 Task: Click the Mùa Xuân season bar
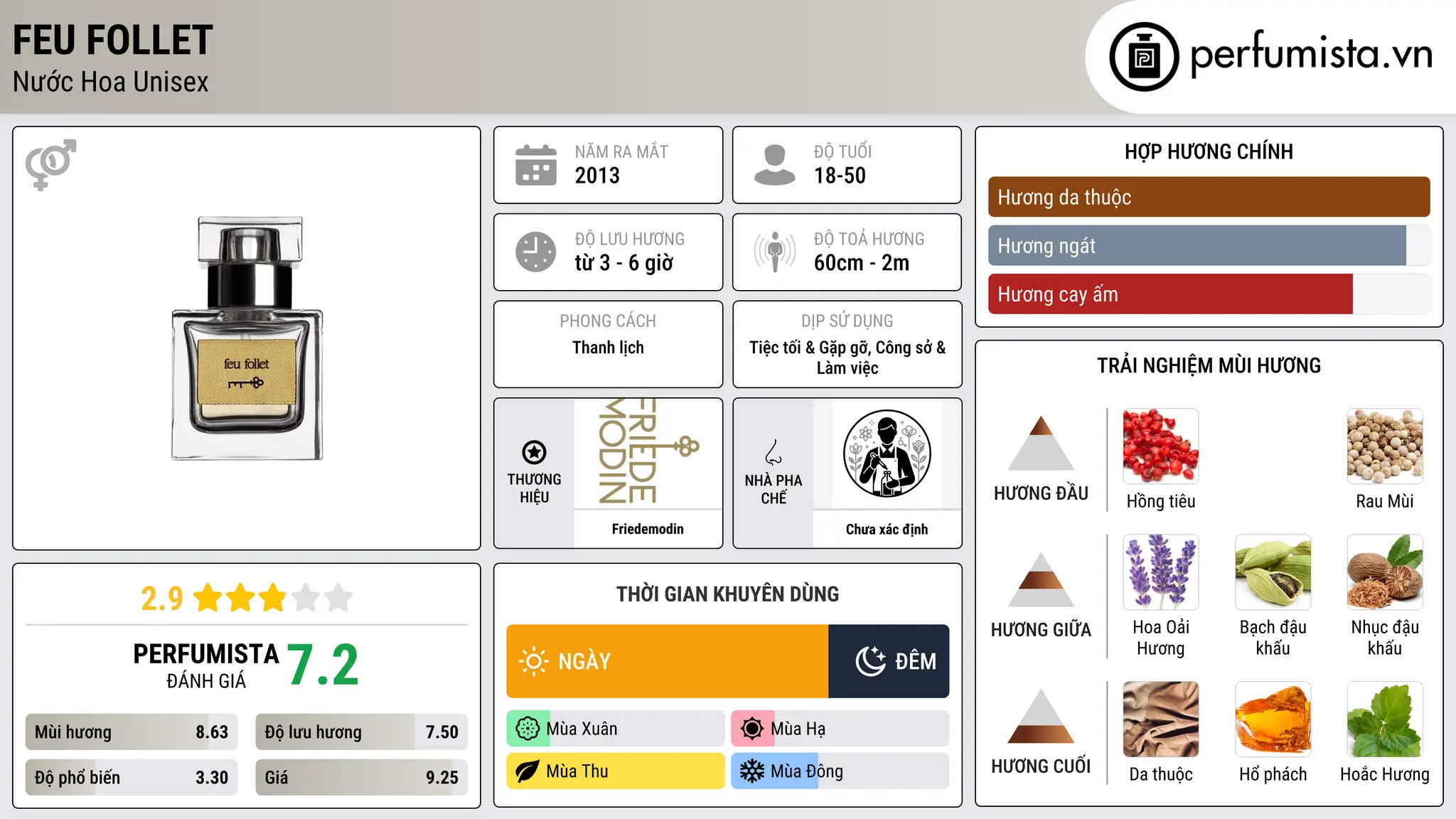click(x=616, y=729)
